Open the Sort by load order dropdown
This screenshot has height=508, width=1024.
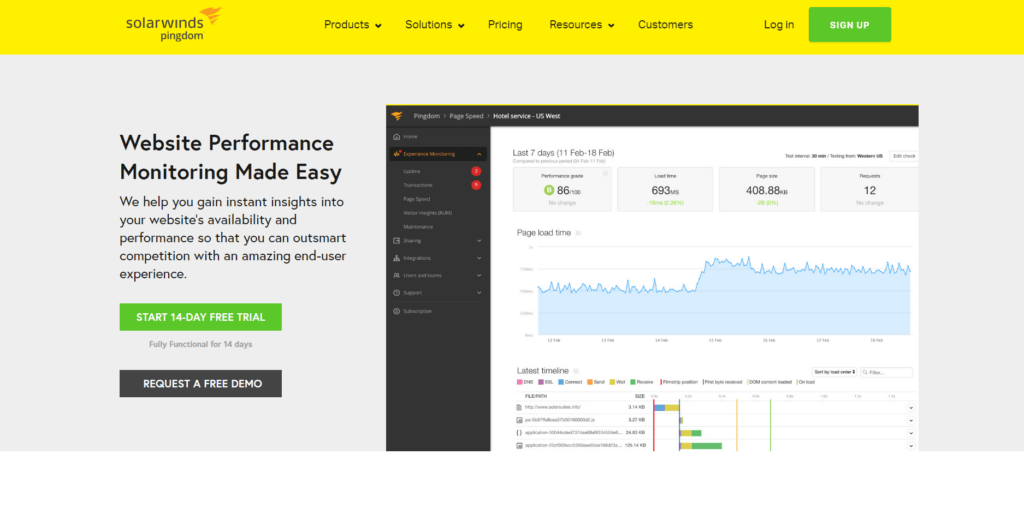[x=835, y=372]
